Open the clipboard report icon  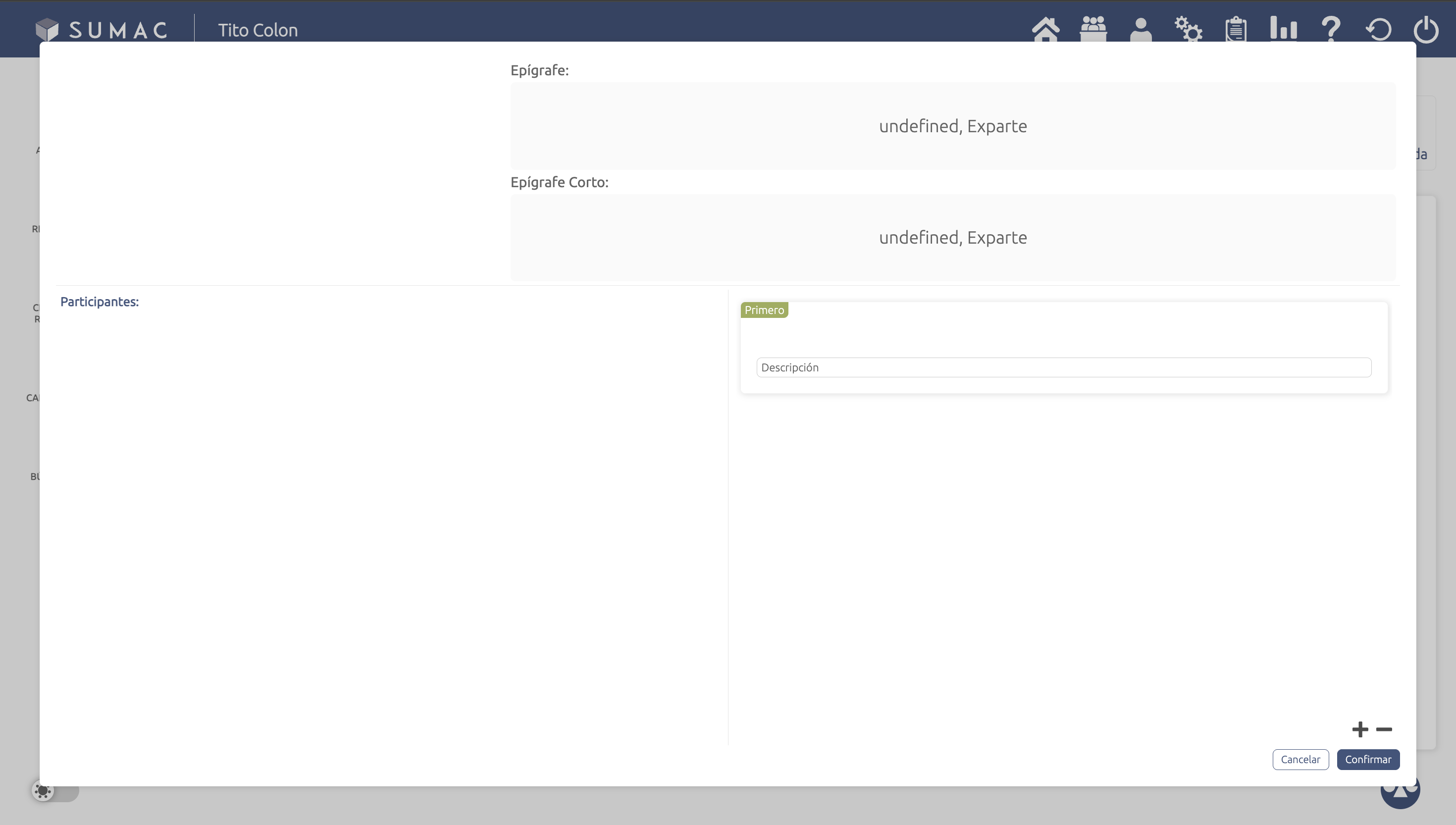tap(1236, 28)
